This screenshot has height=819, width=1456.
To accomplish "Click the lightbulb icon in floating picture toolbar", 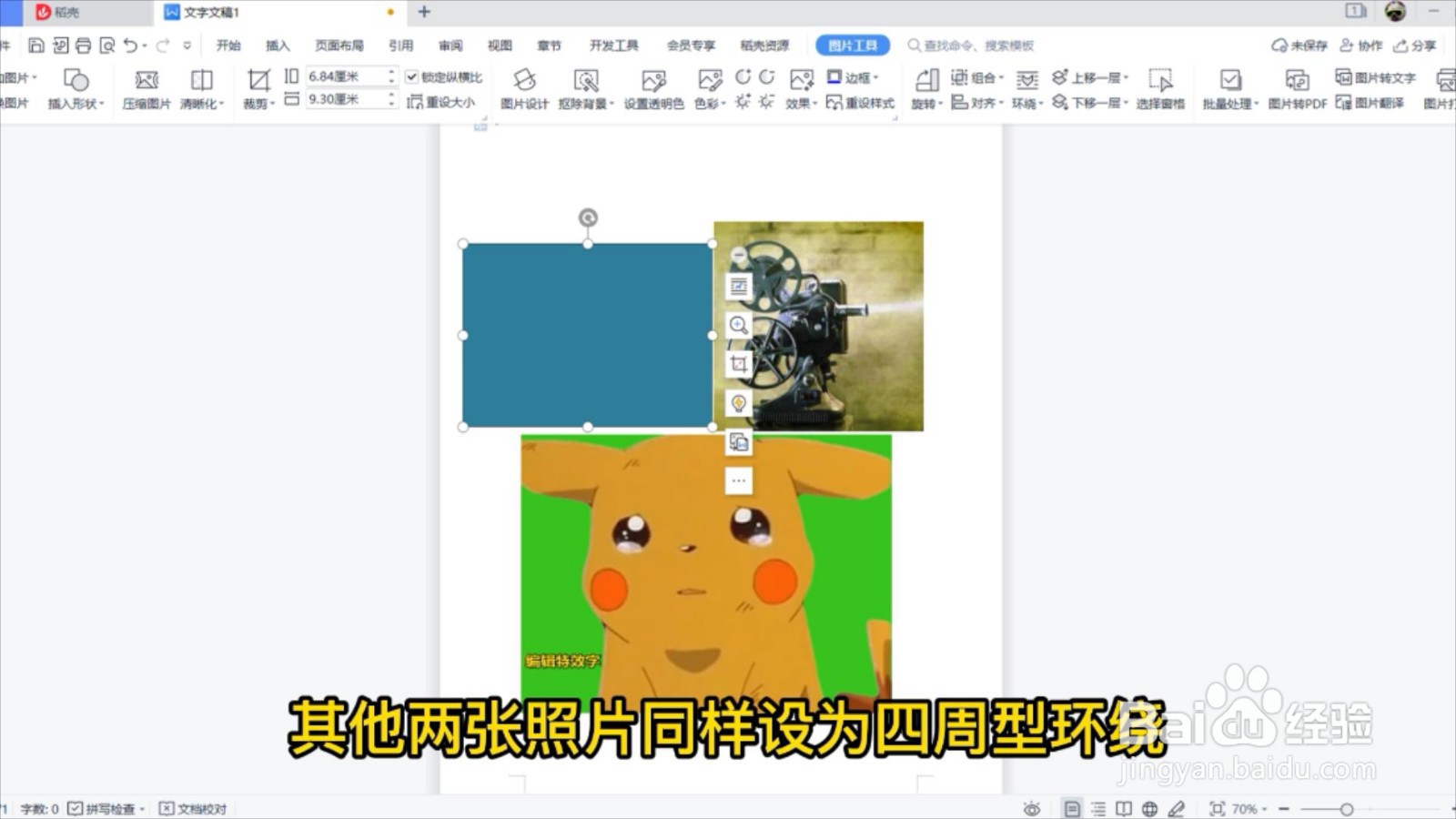I will pos(738,403).
